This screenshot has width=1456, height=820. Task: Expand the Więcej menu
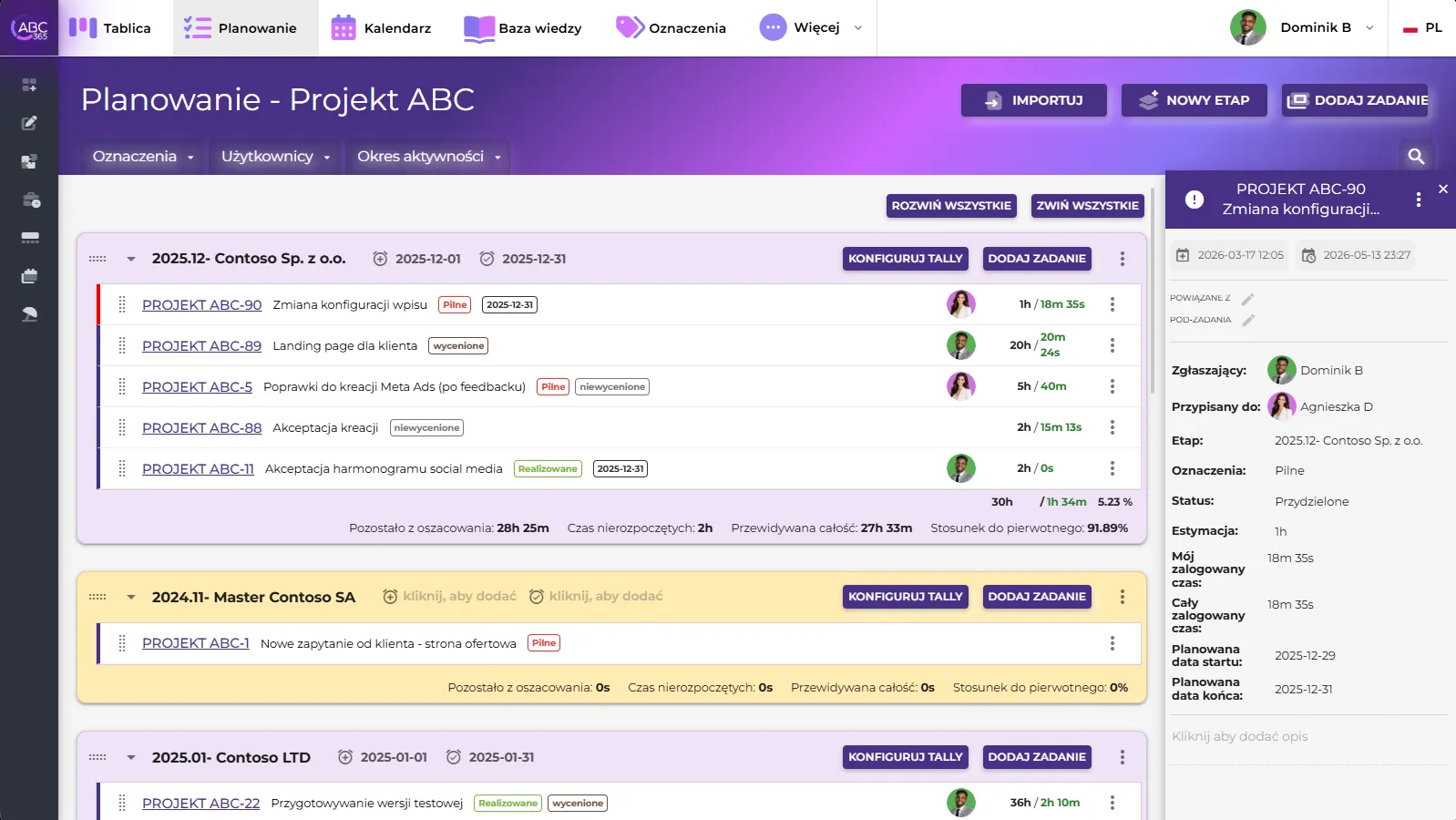811,27
